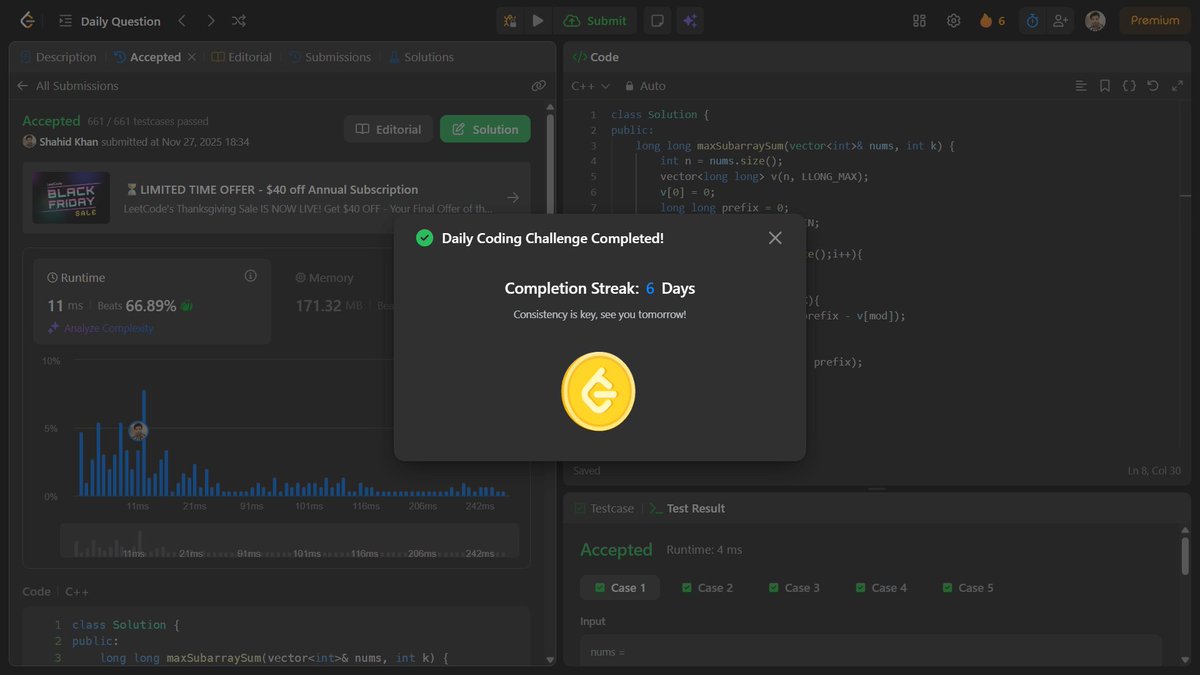Click the AI sparkle icon
Image resolution: width=1200 pixels, height=675 pixels.
pyautogui.click(x=688, y=20)
